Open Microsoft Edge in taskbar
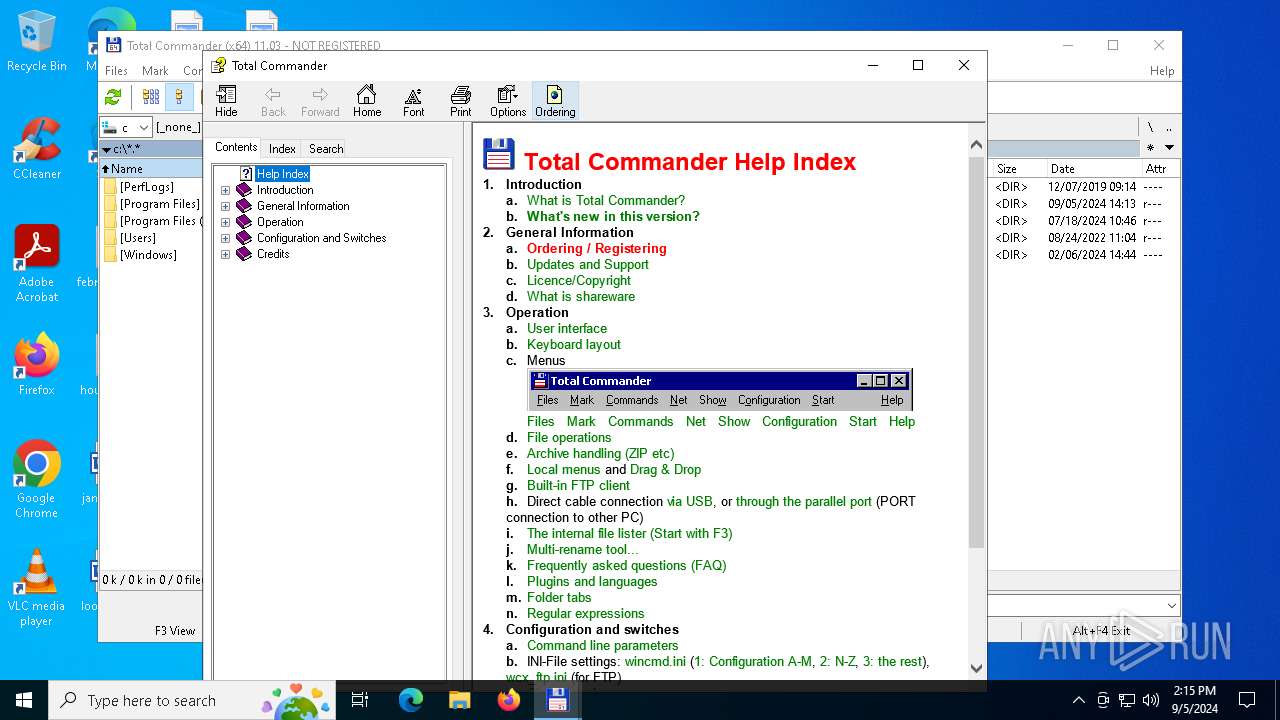The height and width of the screenshot is (720, 1280). 411,700
